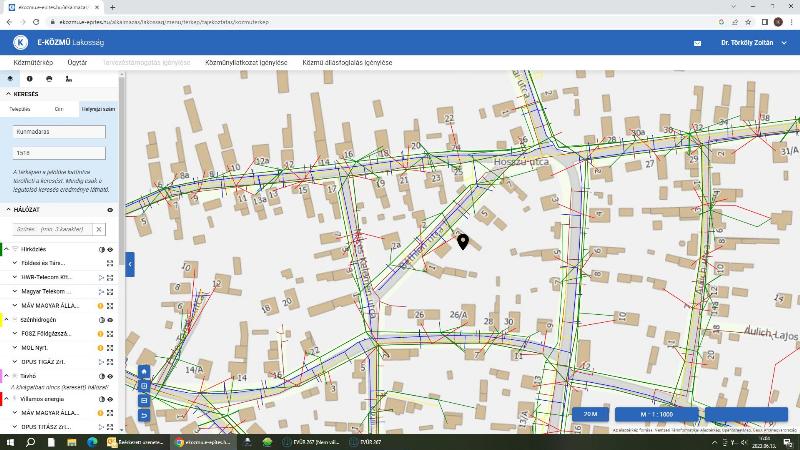Image resolution: width=800 pixels, height=450 pixels.
Task: Adjust the opacity icon for the Hírközlés layer
Action: (x=102, y=249)
